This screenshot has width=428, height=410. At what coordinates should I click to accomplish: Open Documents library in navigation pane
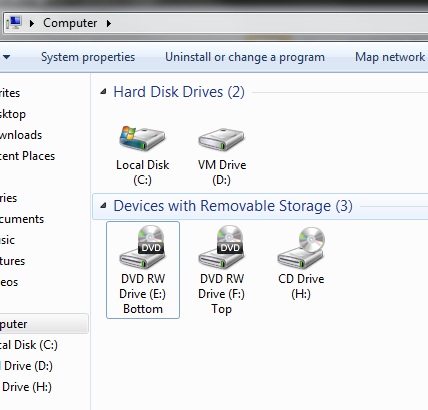[22, 219]
